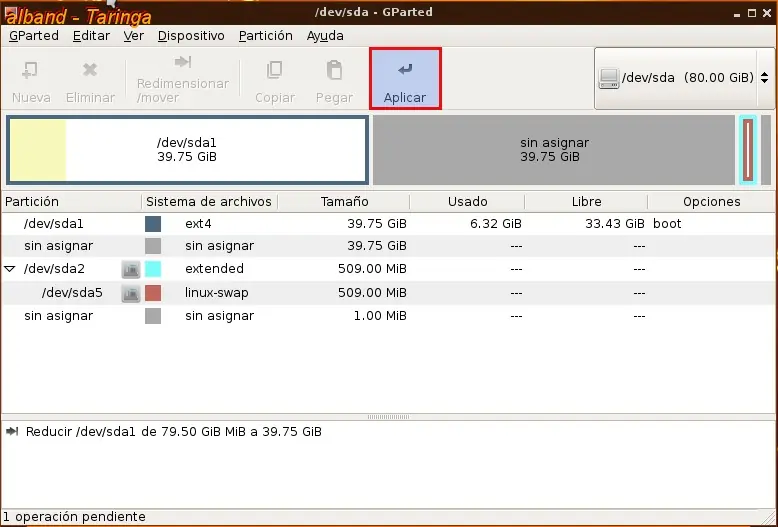Sort by Sistema de archivos column header
The height and width of the screenshot is (527, 778).
pos(209,201)
